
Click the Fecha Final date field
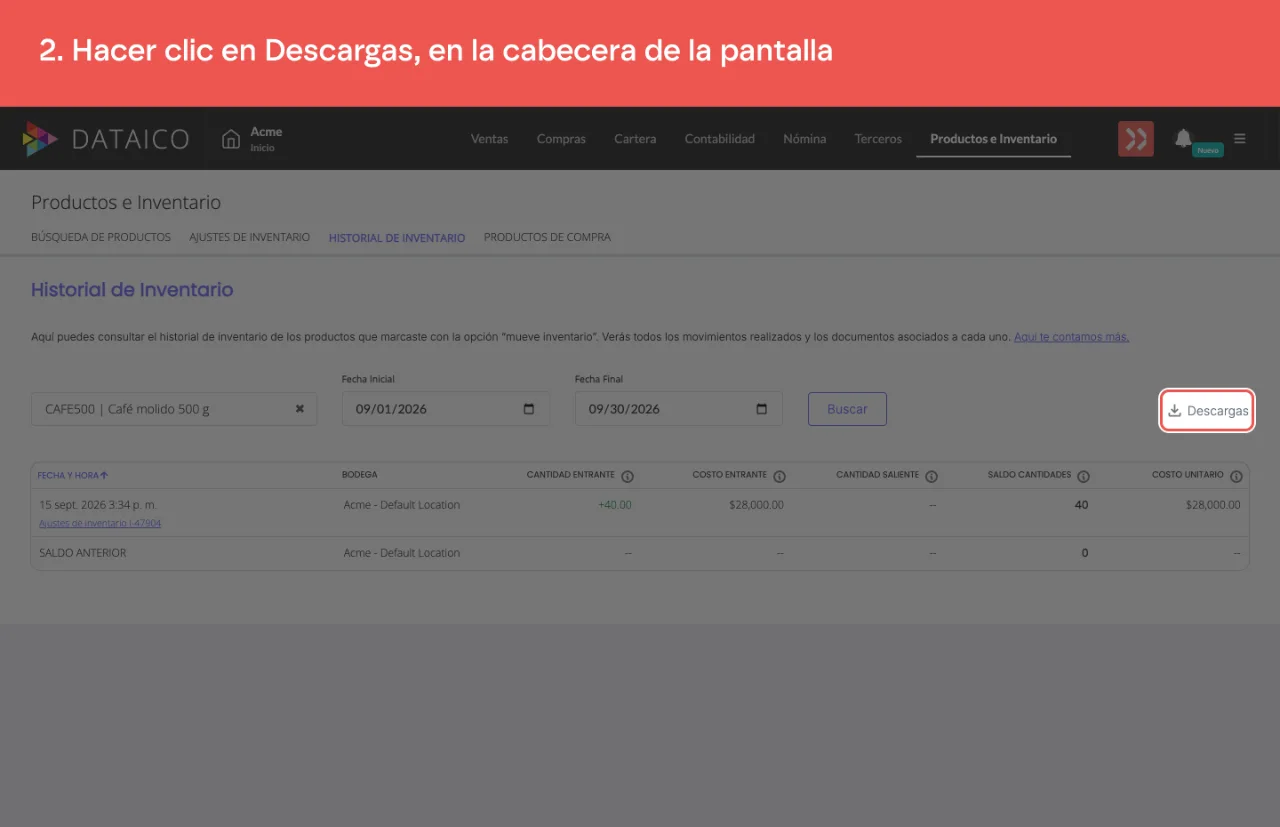click(678, 409)
